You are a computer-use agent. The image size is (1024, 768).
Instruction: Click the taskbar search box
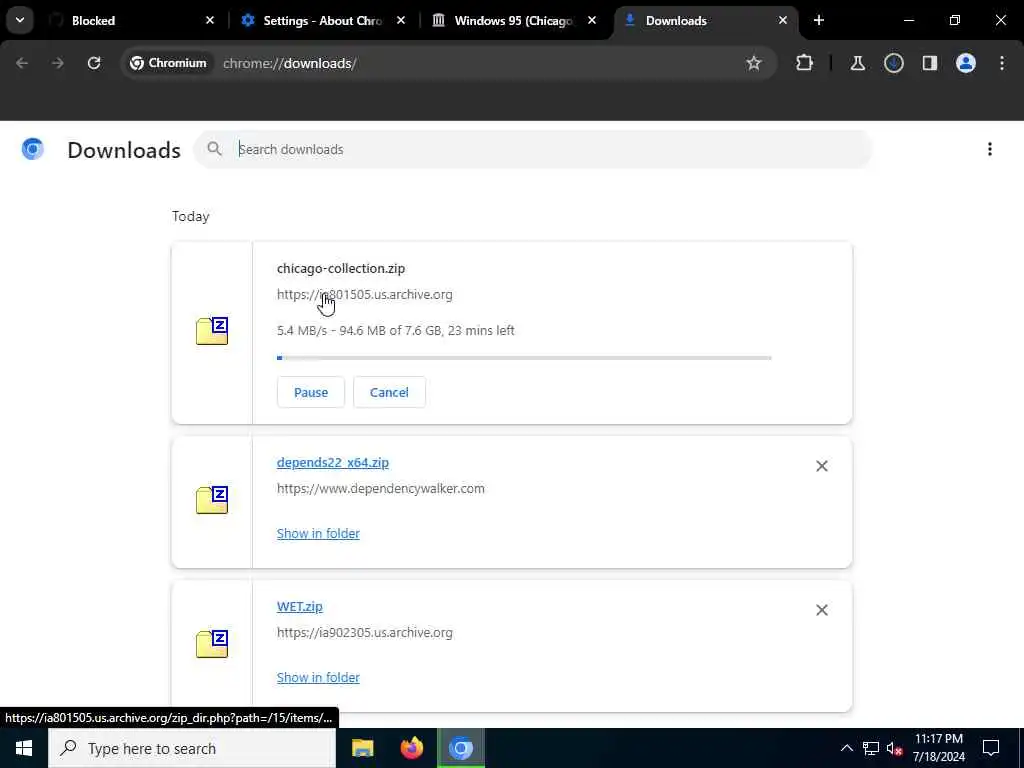coord(192,748)
